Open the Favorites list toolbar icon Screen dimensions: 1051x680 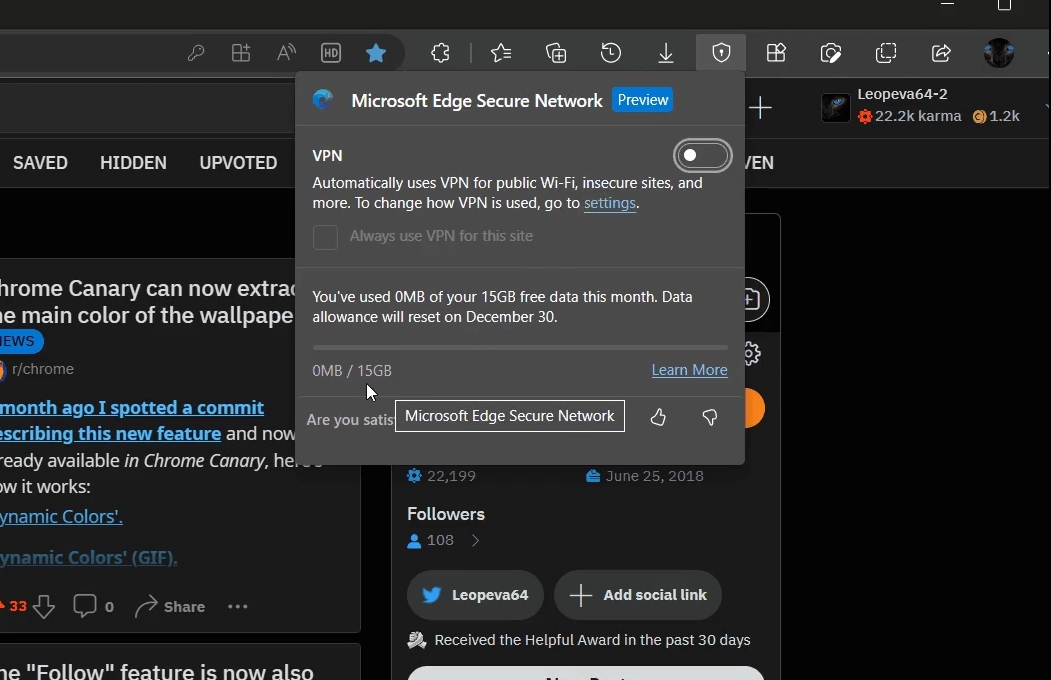coord(501,53)
